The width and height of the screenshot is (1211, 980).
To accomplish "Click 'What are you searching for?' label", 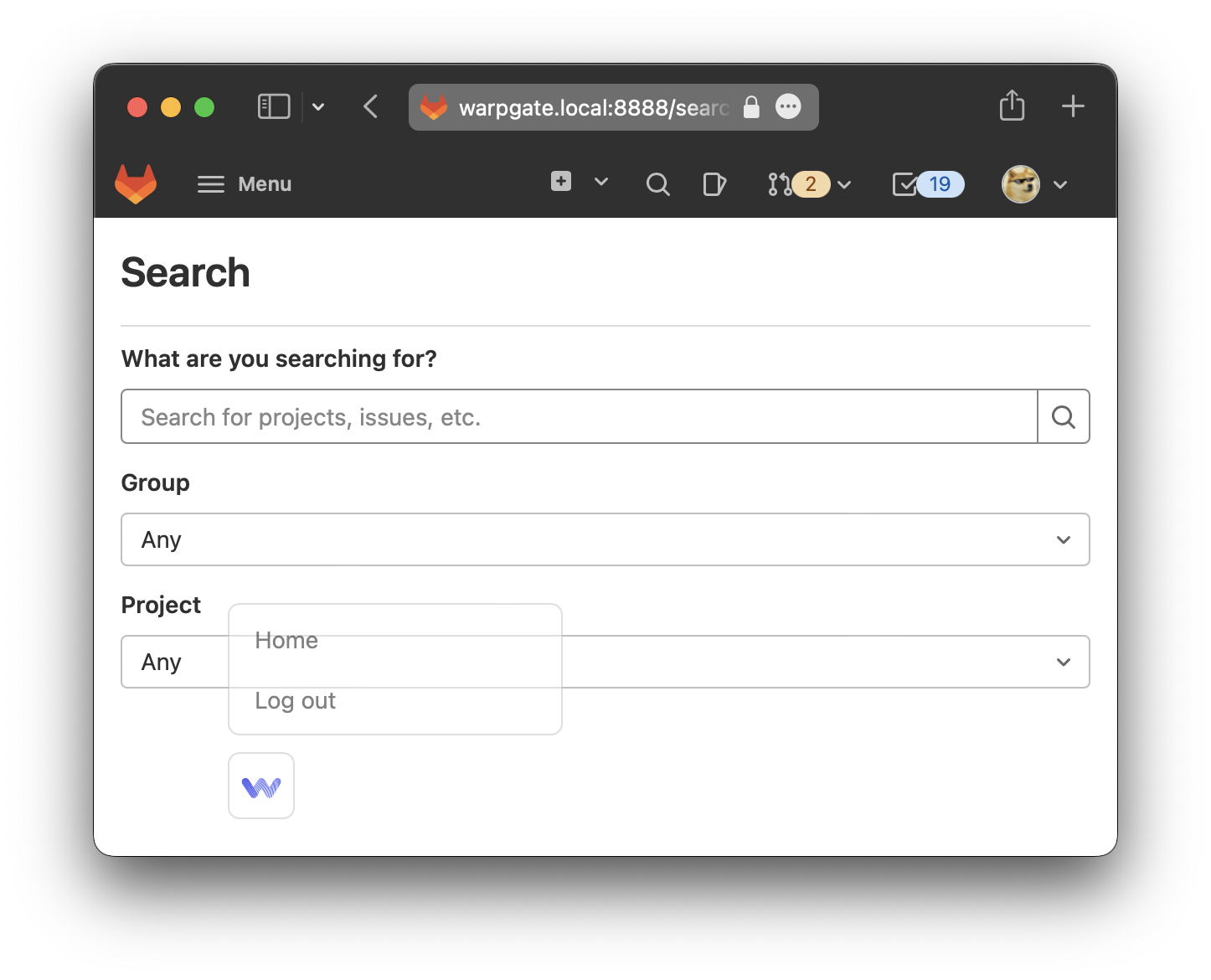I will (x=279, y=358).
